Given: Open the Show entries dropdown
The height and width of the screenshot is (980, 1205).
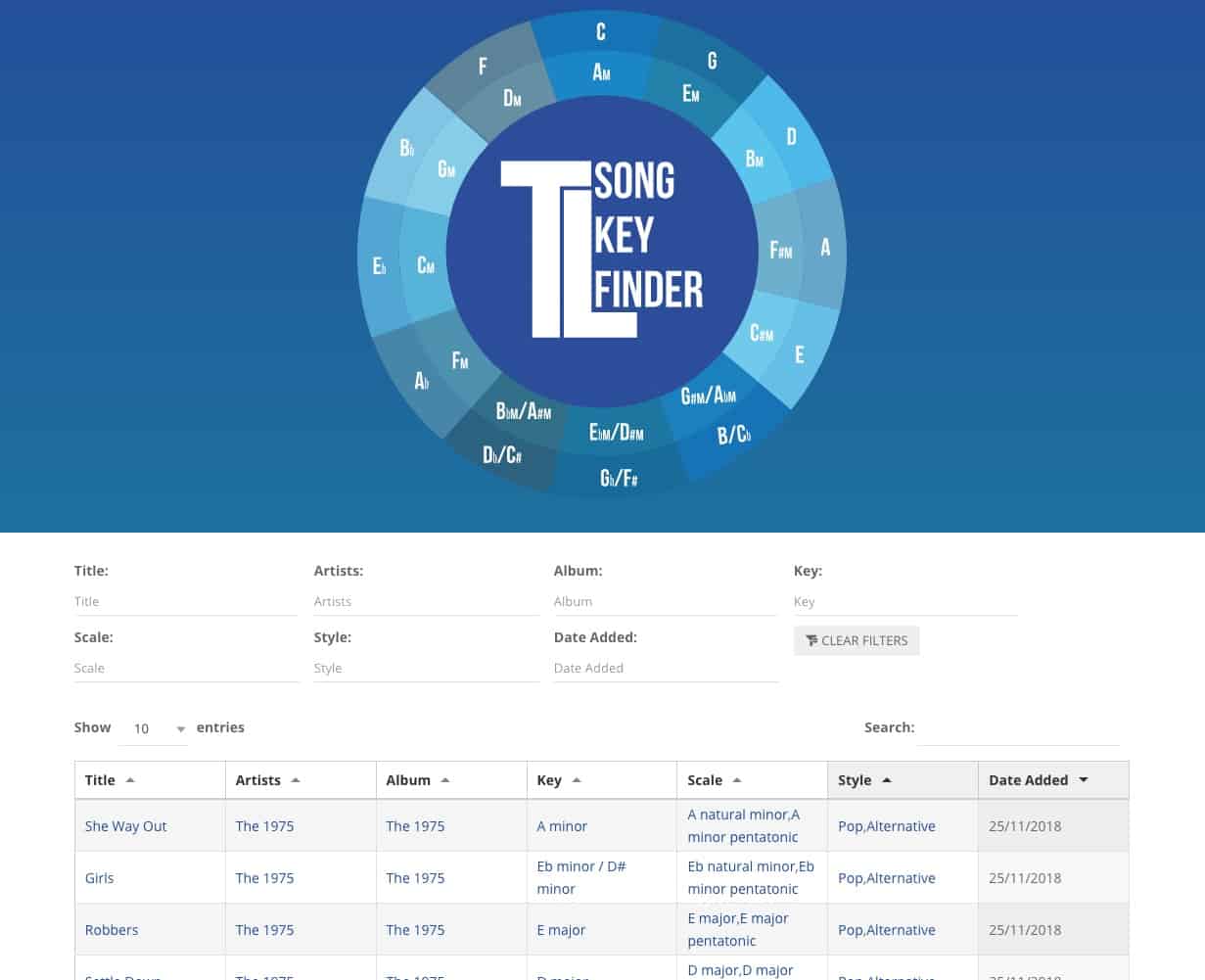Looking at the screenshot, I should coord(154,728).
